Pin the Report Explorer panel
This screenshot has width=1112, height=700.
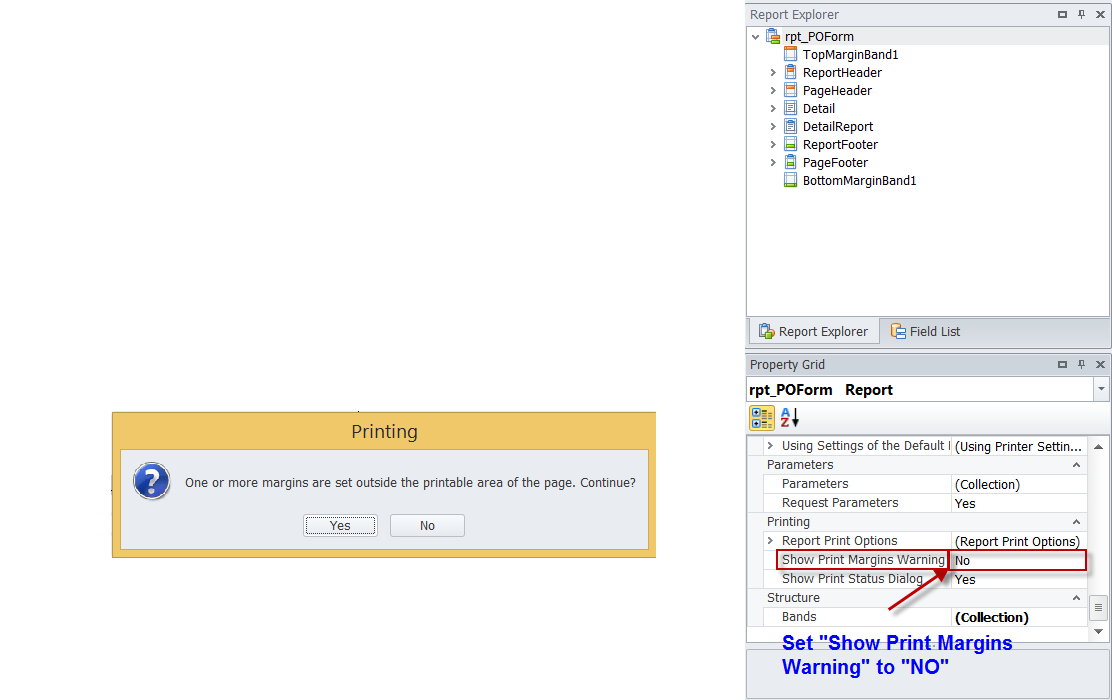click(x=1081, y=15)
